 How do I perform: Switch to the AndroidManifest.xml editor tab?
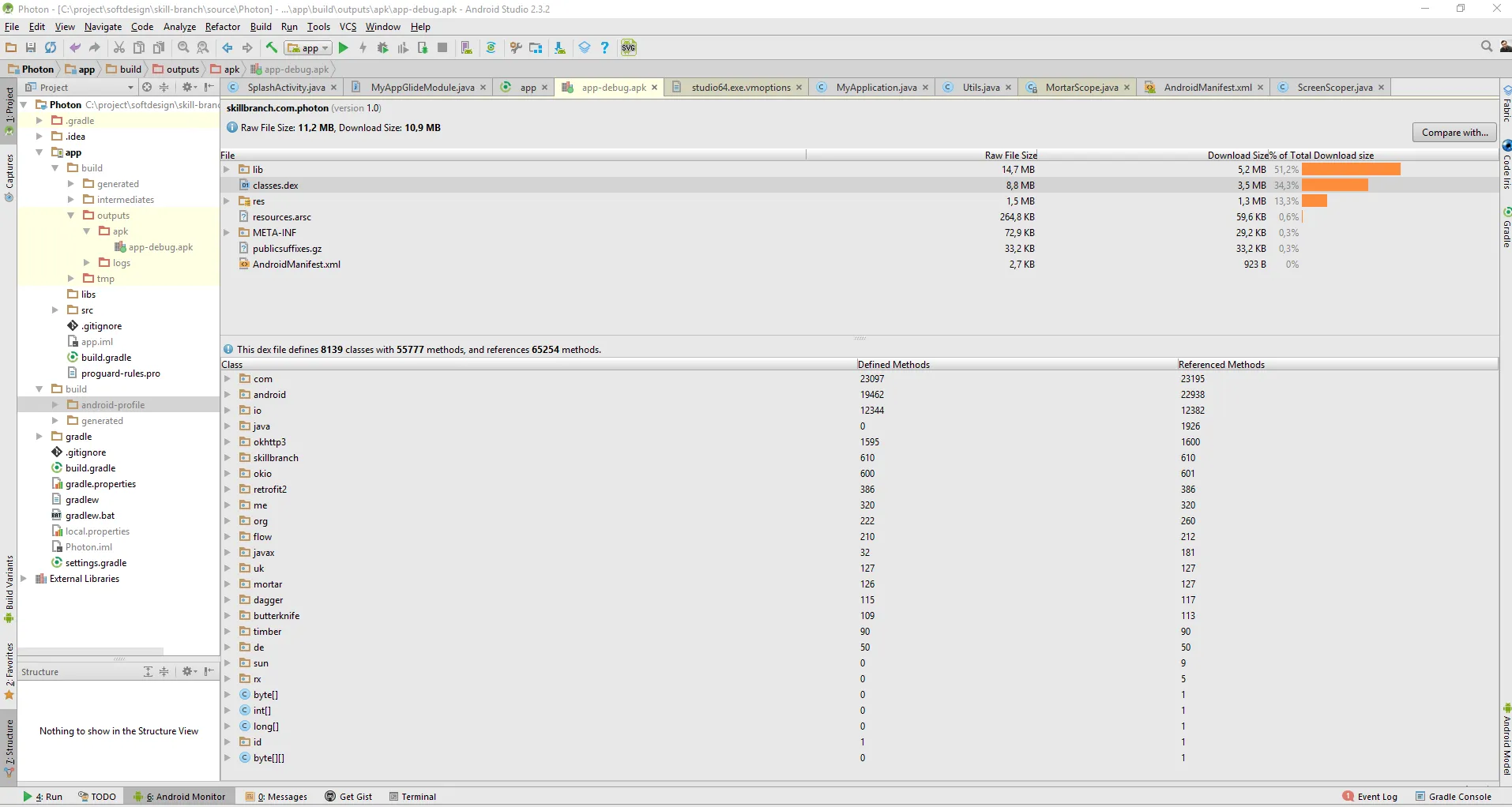tap(1205, 87)
